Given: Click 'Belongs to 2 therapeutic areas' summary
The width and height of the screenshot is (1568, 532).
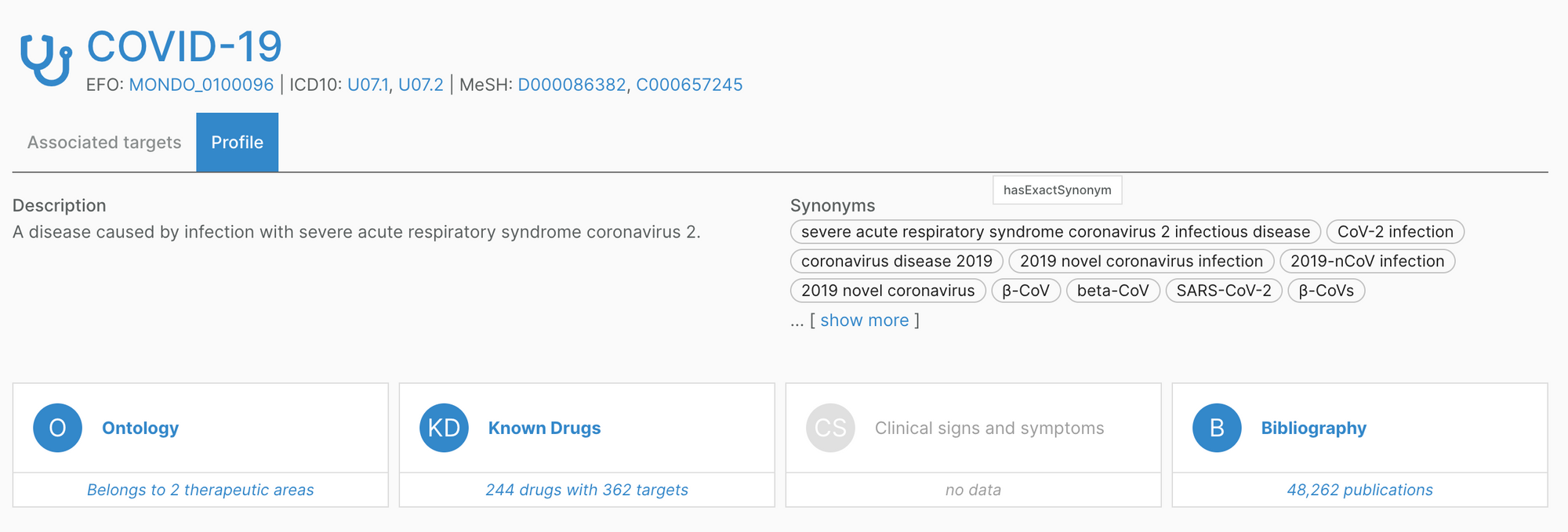Looking at the screenshot, I should point(200,490).
